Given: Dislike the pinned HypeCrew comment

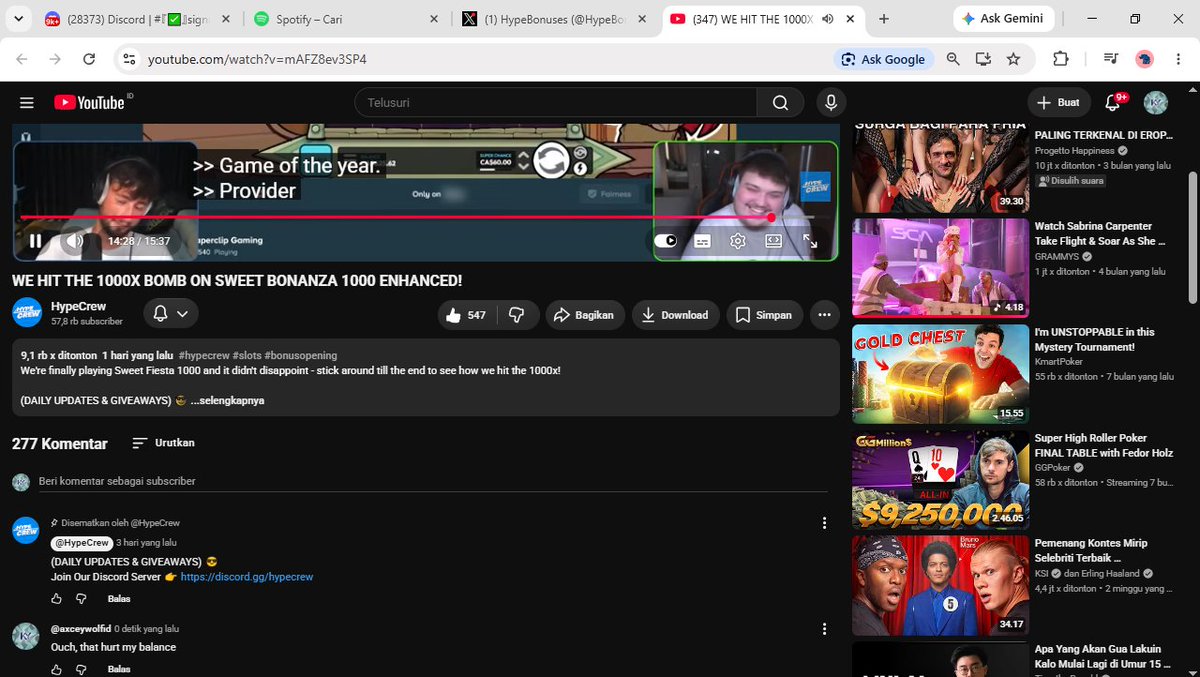Looking at the screenshot, I should click(x=82, y=599).
